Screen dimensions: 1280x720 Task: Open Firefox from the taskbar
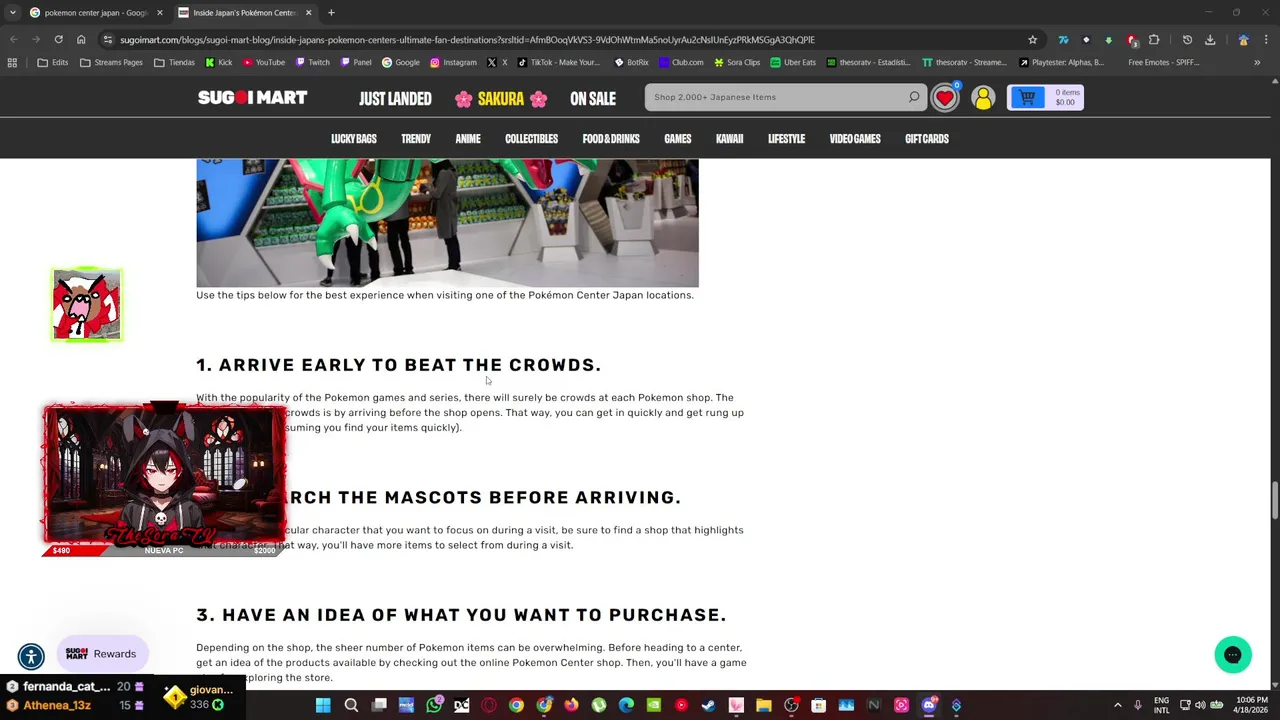pyautogui.click(x=571, y=706)
